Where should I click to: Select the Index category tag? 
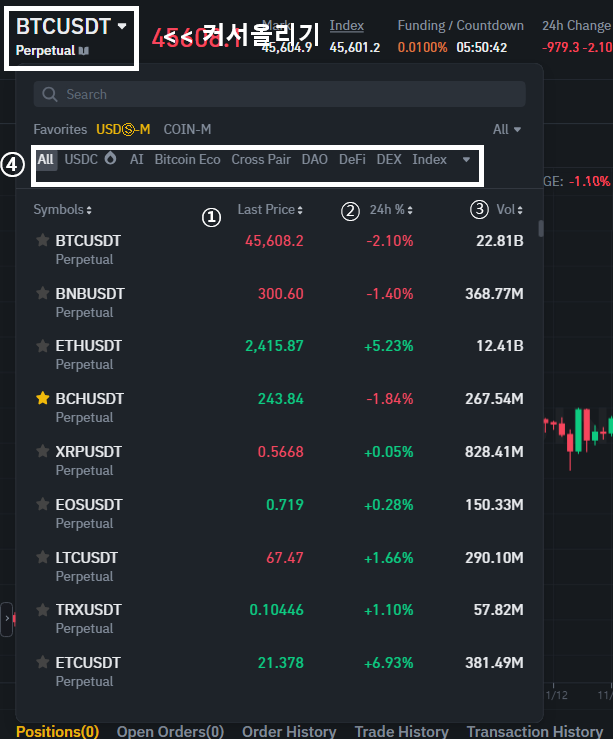[x=429, y=159]
